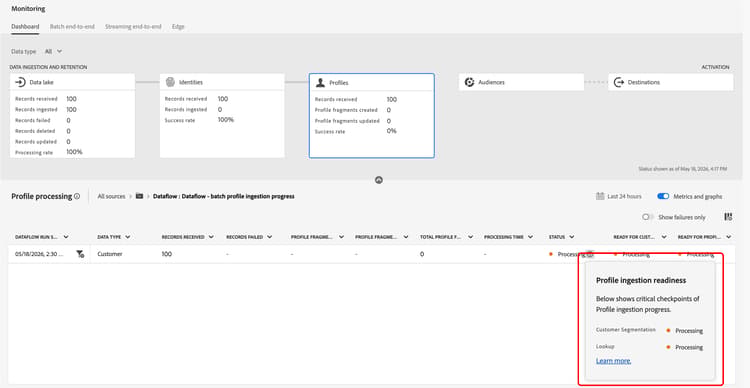Select the Identities card
The image size is (750, 388).
222,116
